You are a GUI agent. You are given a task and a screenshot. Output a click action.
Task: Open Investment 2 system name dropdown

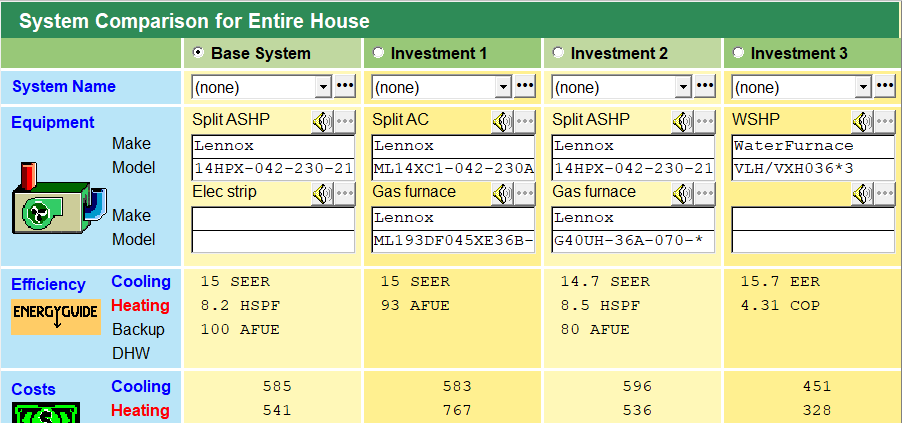683,87
